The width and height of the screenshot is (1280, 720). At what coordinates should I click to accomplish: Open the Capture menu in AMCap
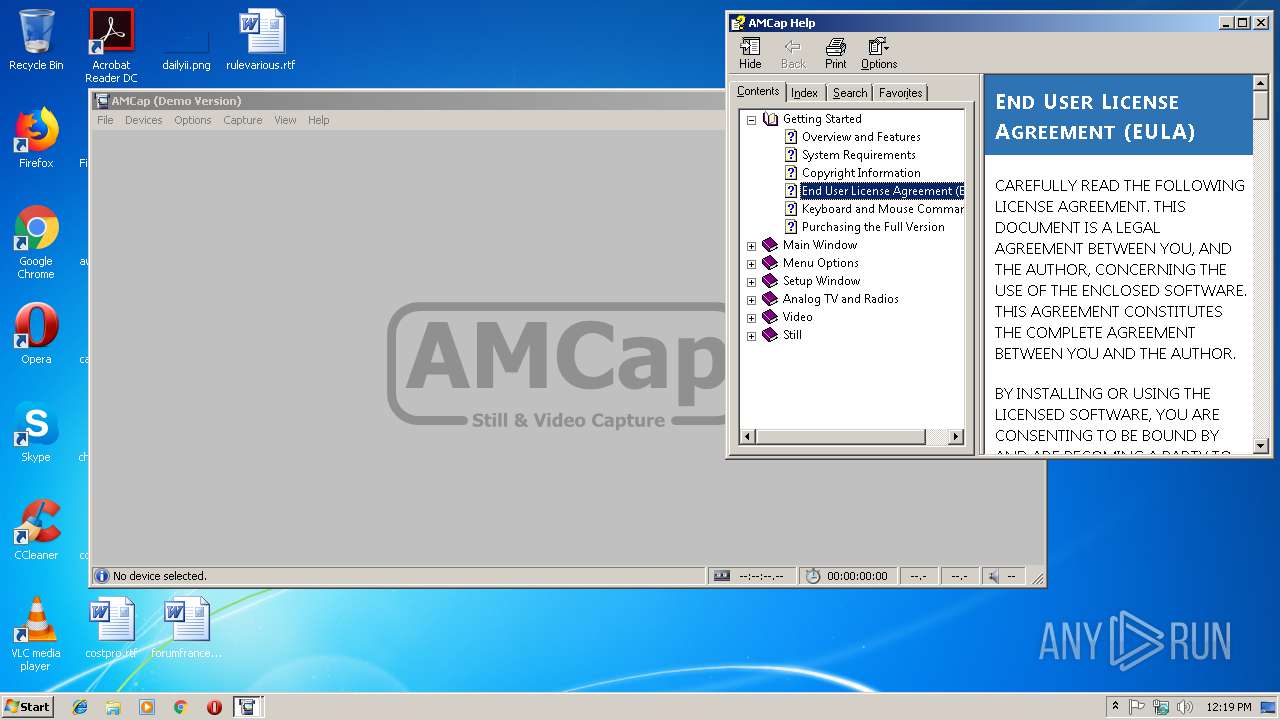pyautogui.click(x=242, y=120)
